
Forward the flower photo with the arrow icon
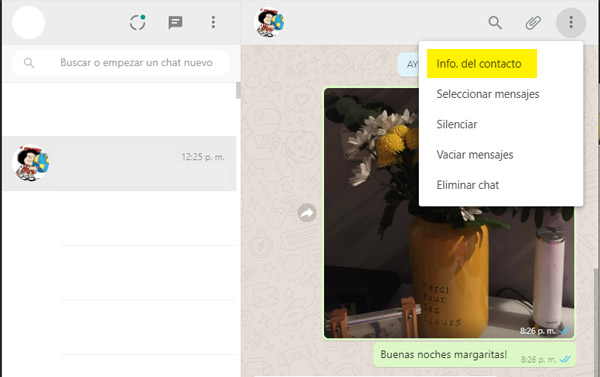tap(307, 213)
